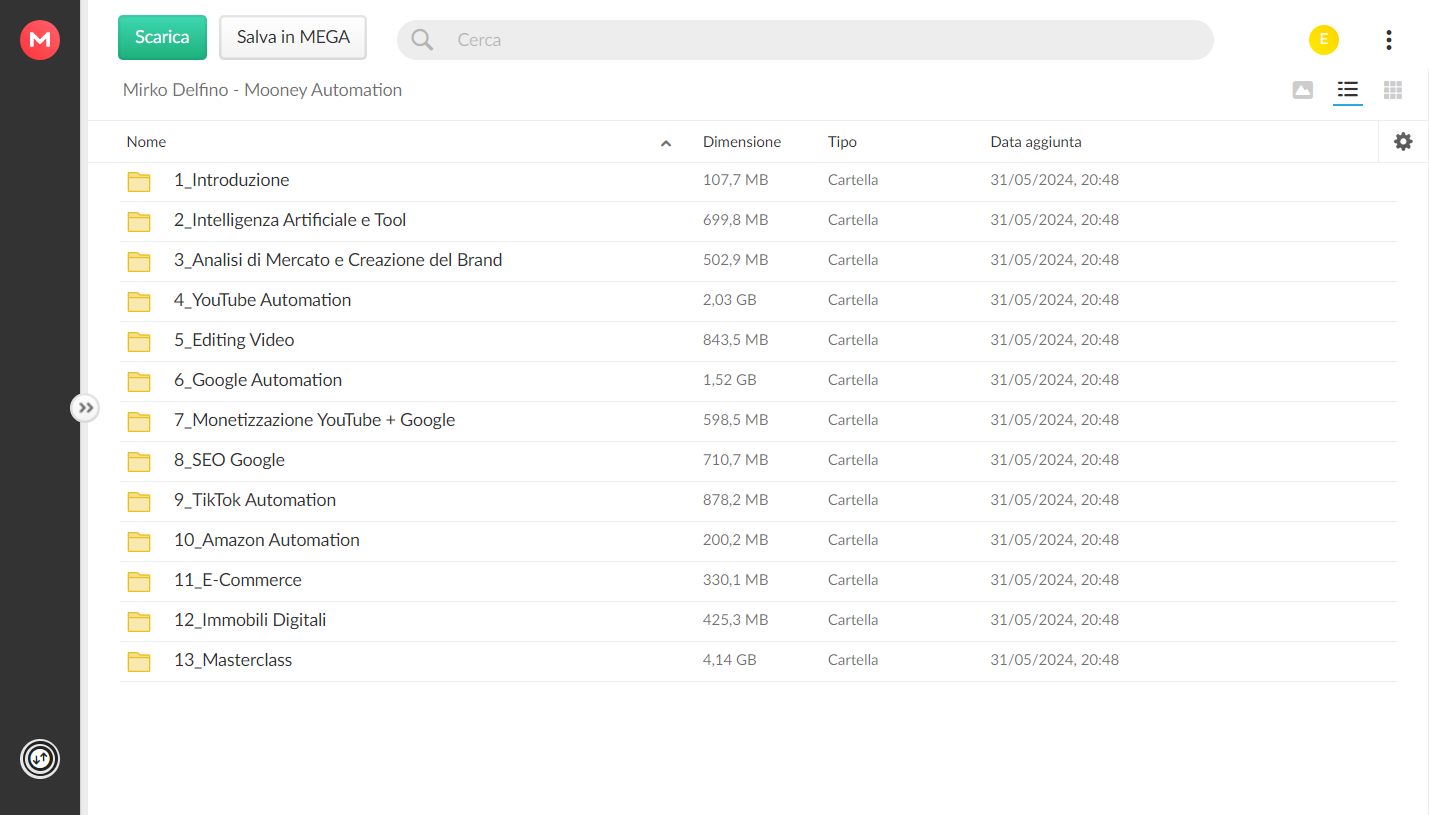Viewport: 1429px width, 815px height.
Task: Click the 2,03 GB size cell
Action: coord(730,300)
